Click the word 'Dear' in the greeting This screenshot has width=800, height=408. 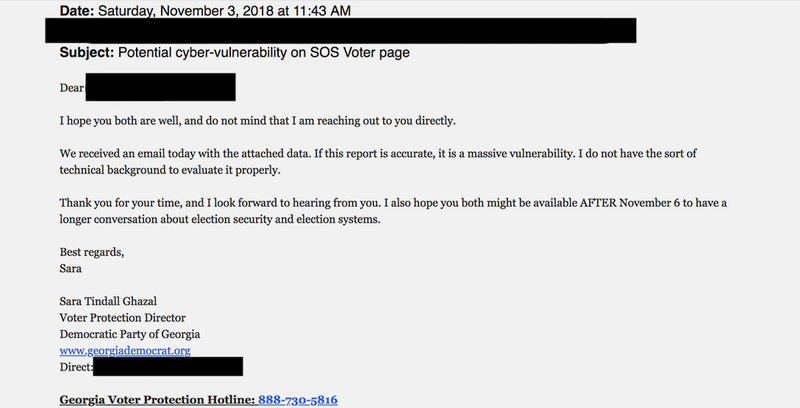coord(72,88)
